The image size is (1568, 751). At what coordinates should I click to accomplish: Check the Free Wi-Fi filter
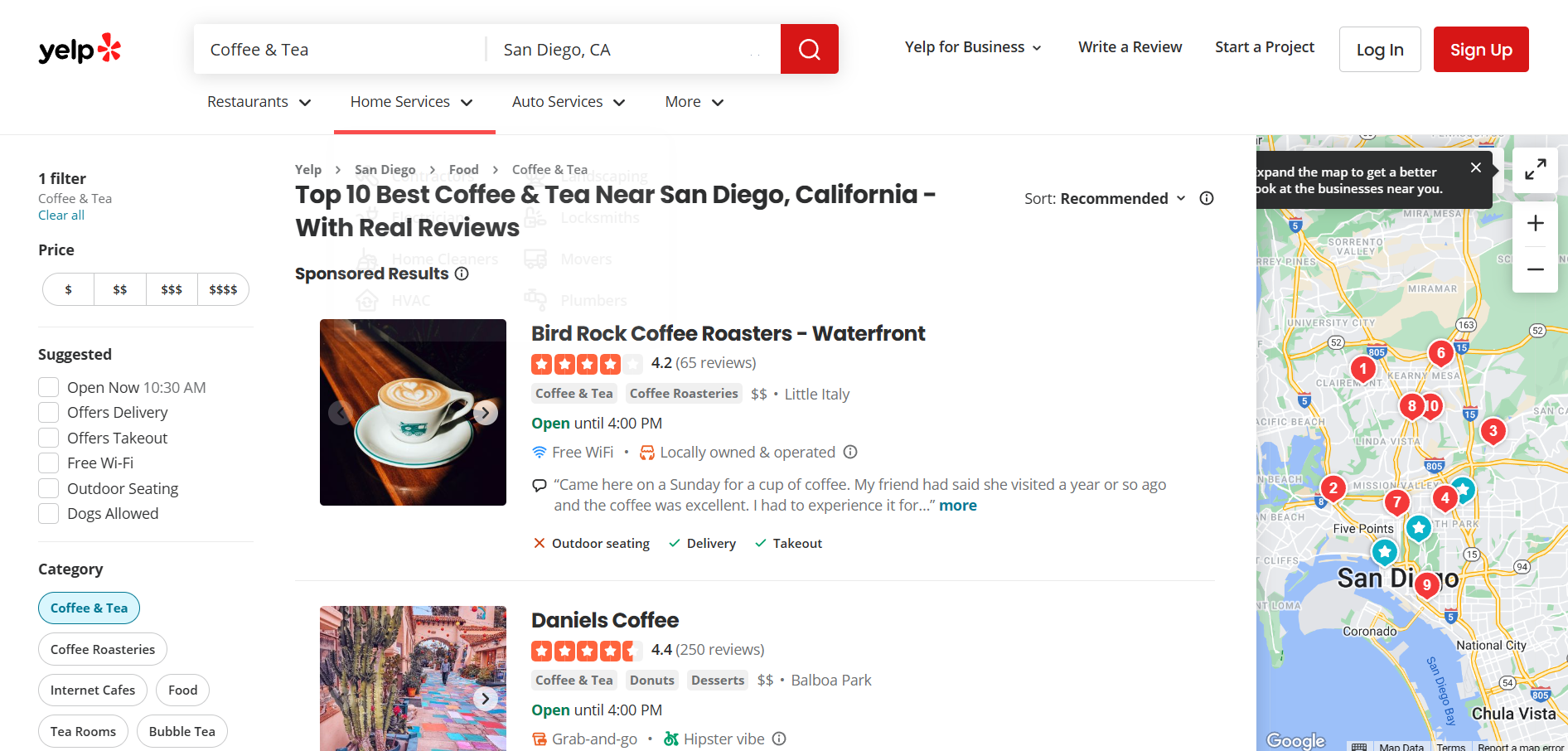[x=49, y=463]
